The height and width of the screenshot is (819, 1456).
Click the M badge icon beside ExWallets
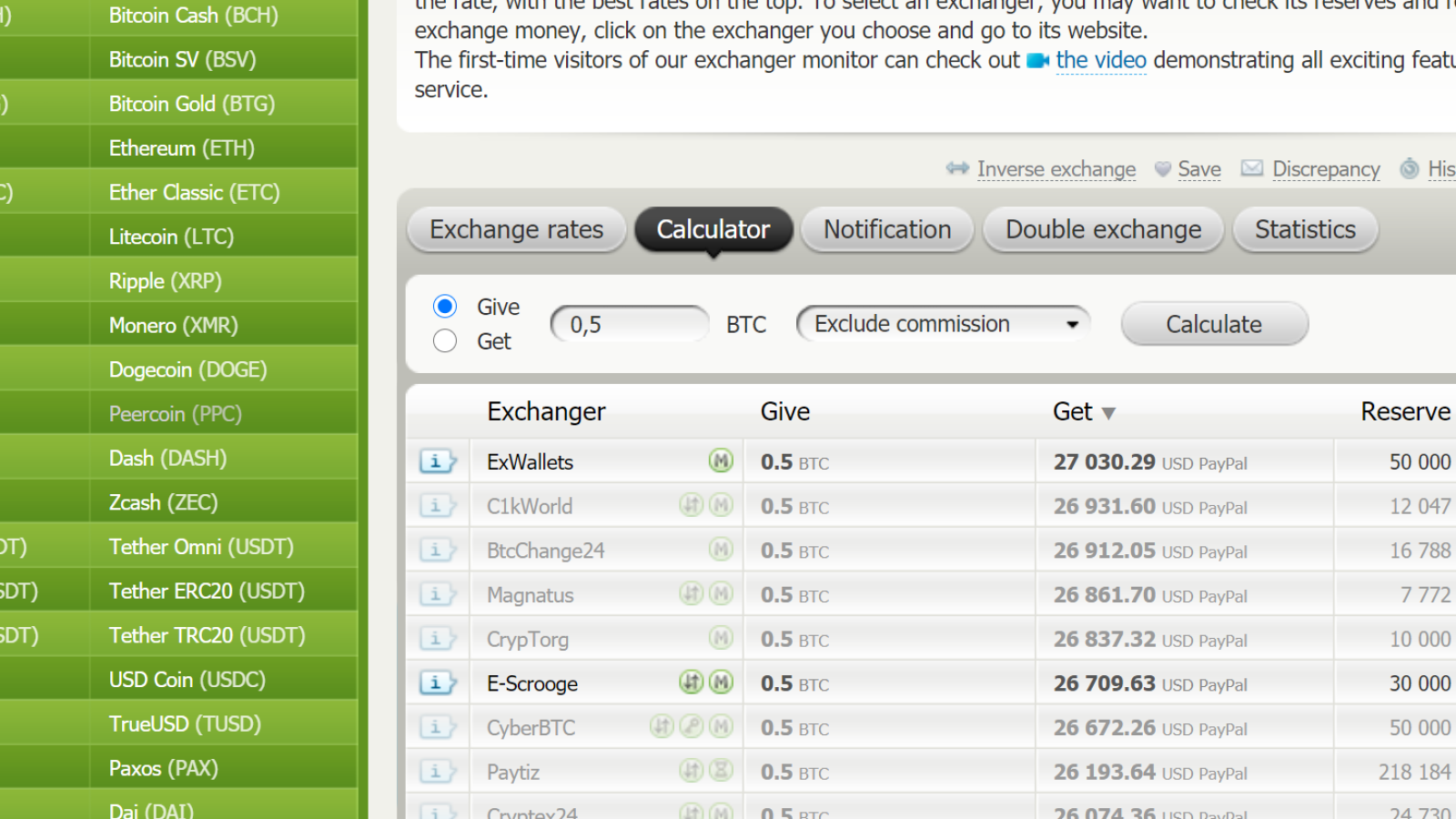[x=721, y=460]
